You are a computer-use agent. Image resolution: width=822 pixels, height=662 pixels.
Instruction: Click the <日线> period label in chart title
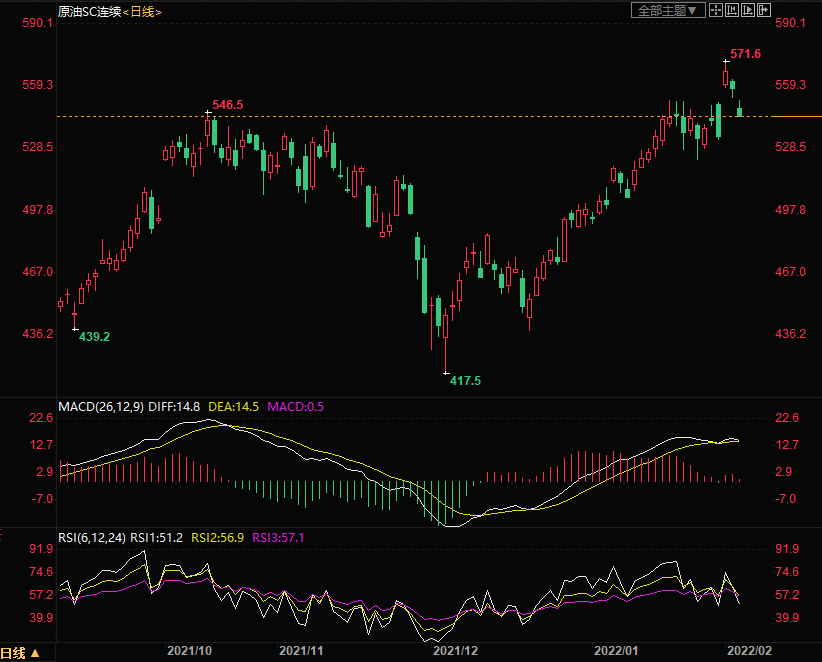coord(142,11)
